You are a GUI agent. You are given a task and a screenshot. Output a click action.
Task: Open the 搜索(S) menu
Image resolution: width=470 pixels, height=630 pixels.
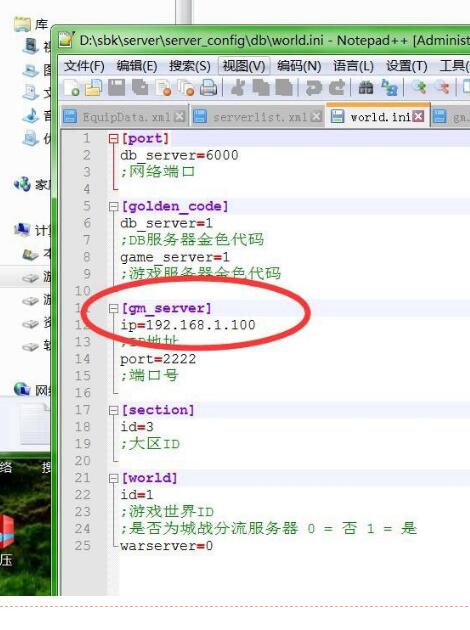[x=190, y=66]
